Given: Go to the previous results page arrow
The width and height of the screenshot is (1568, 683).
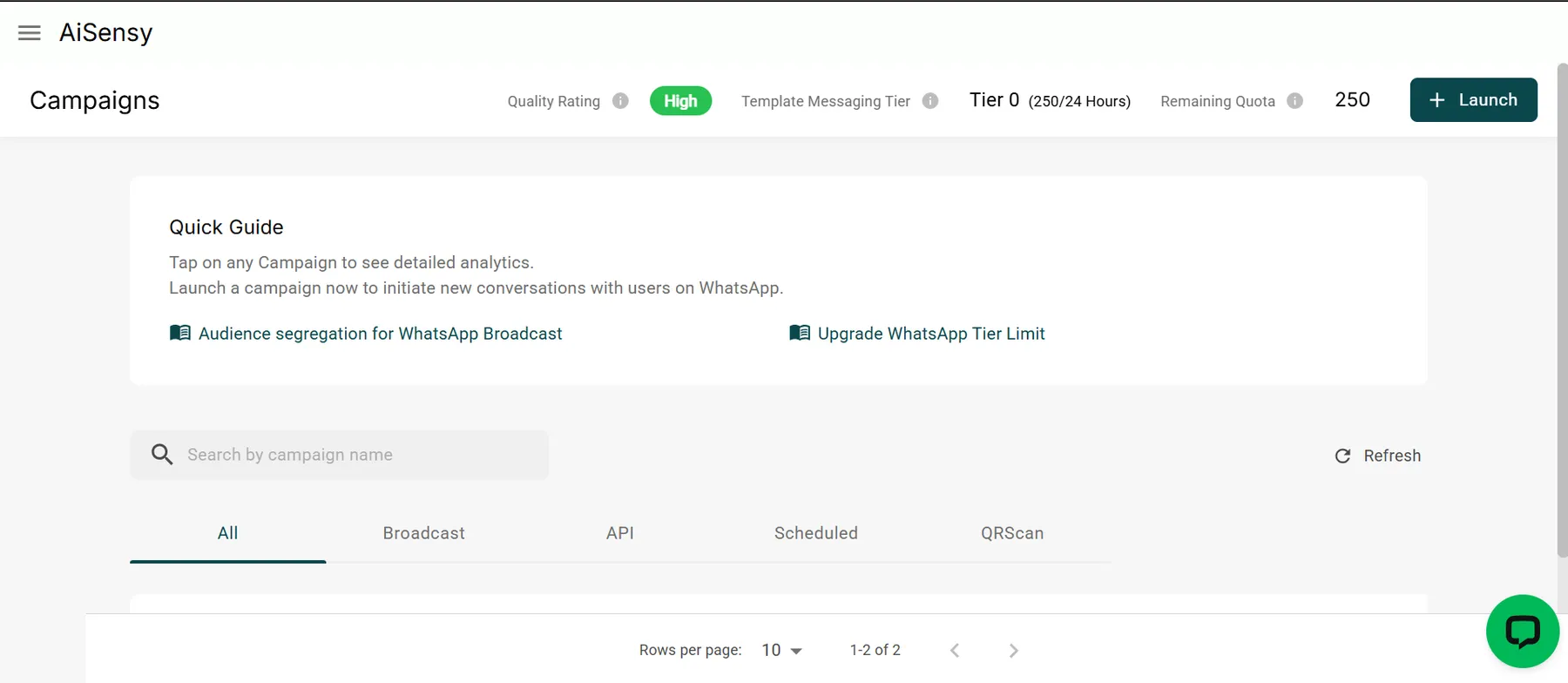Looking at the screenshot, I should click(955, 651).
